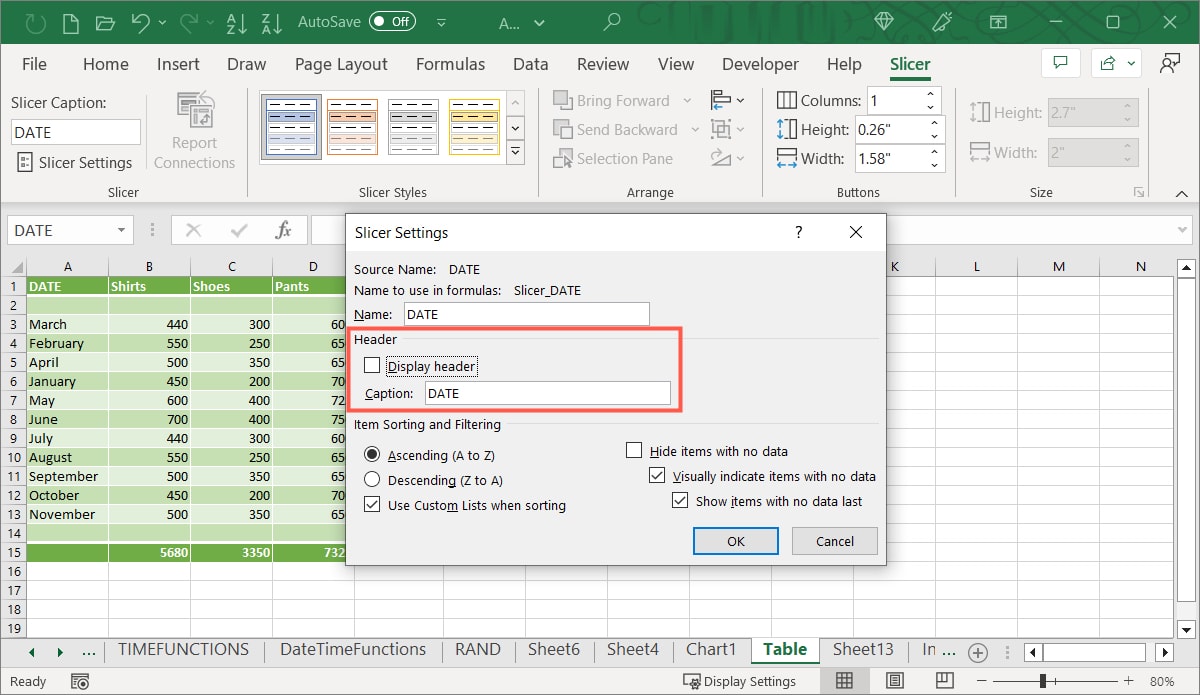Click OK in Slicer Settings
The image size is (1200, 695).
(735, 541)
